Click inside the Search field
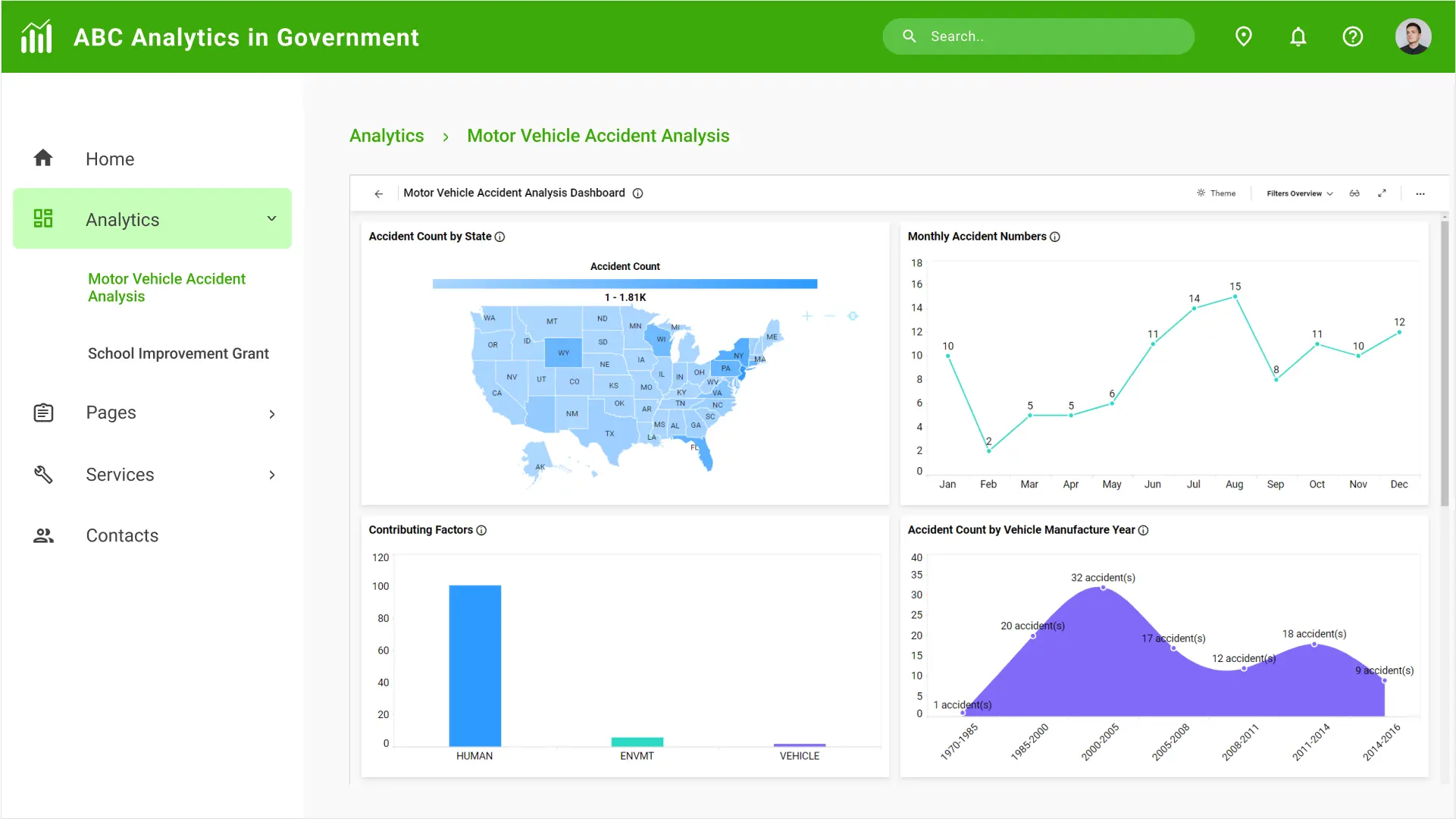Screen dimensions: 1456x819 point(1038,36)
